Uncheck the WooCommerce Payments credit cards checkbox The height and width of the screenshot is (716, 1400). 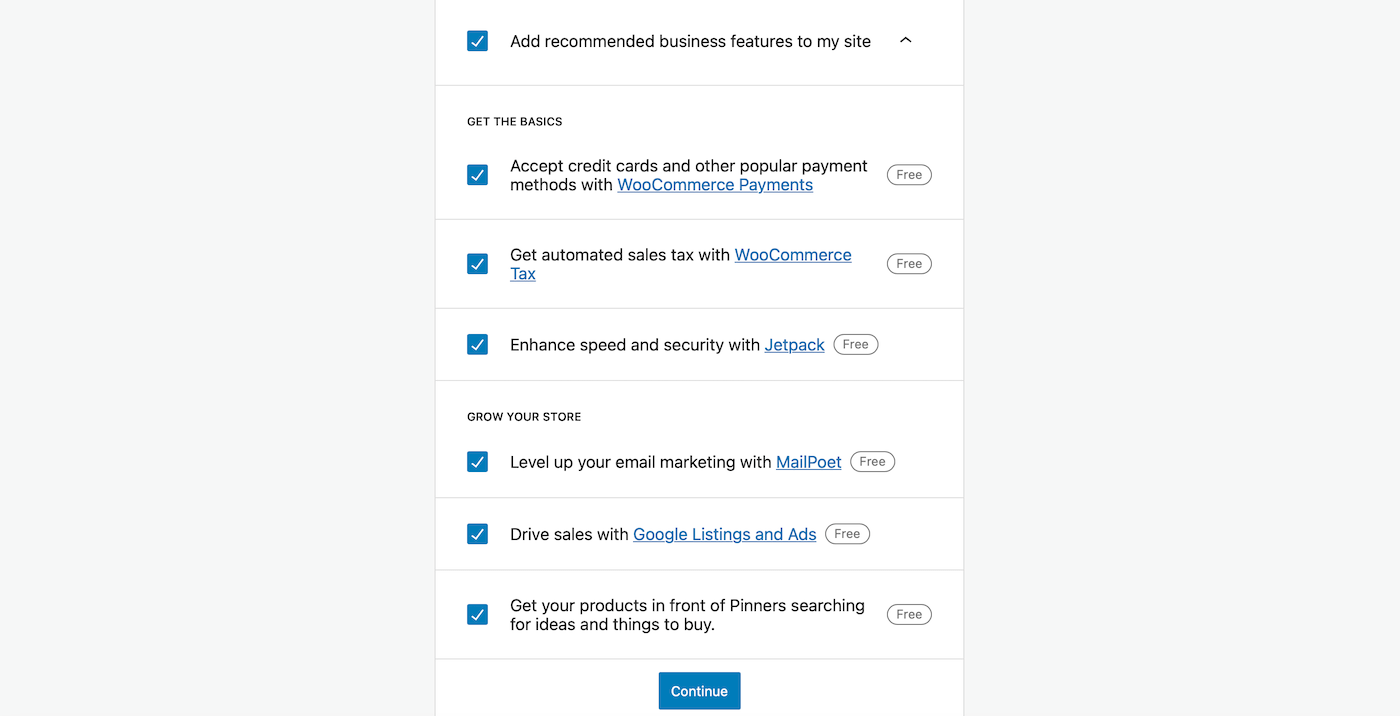[477, 174]
